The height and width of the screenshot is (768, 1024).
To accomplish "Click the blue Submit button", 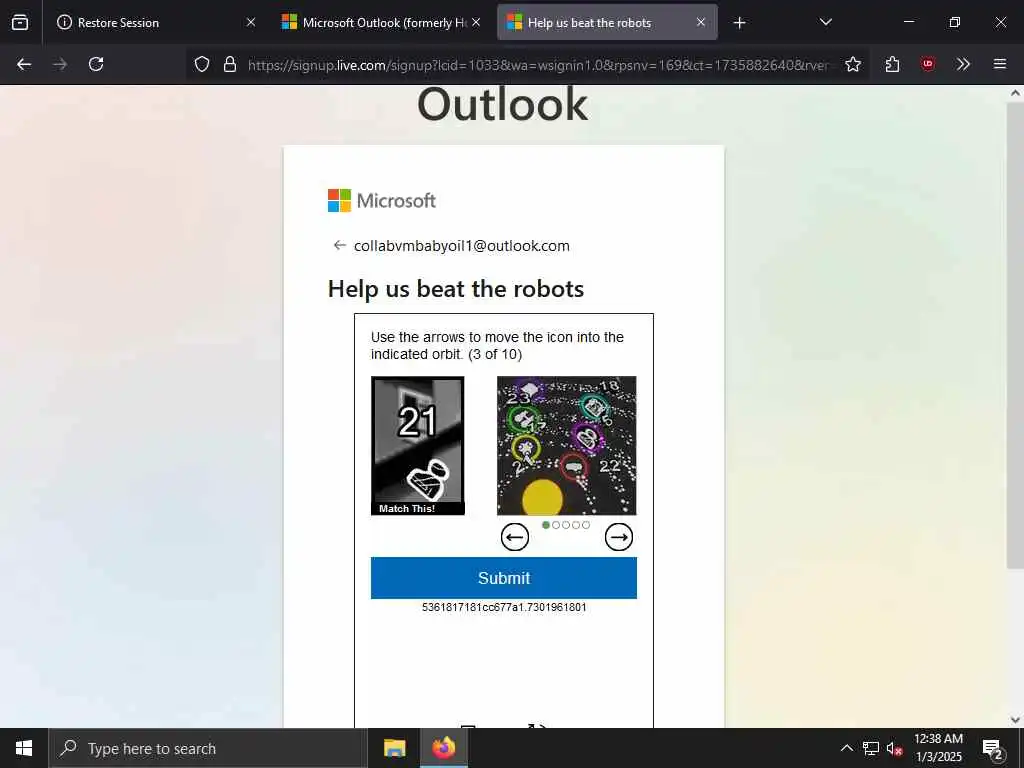I will tap(504, 578).
